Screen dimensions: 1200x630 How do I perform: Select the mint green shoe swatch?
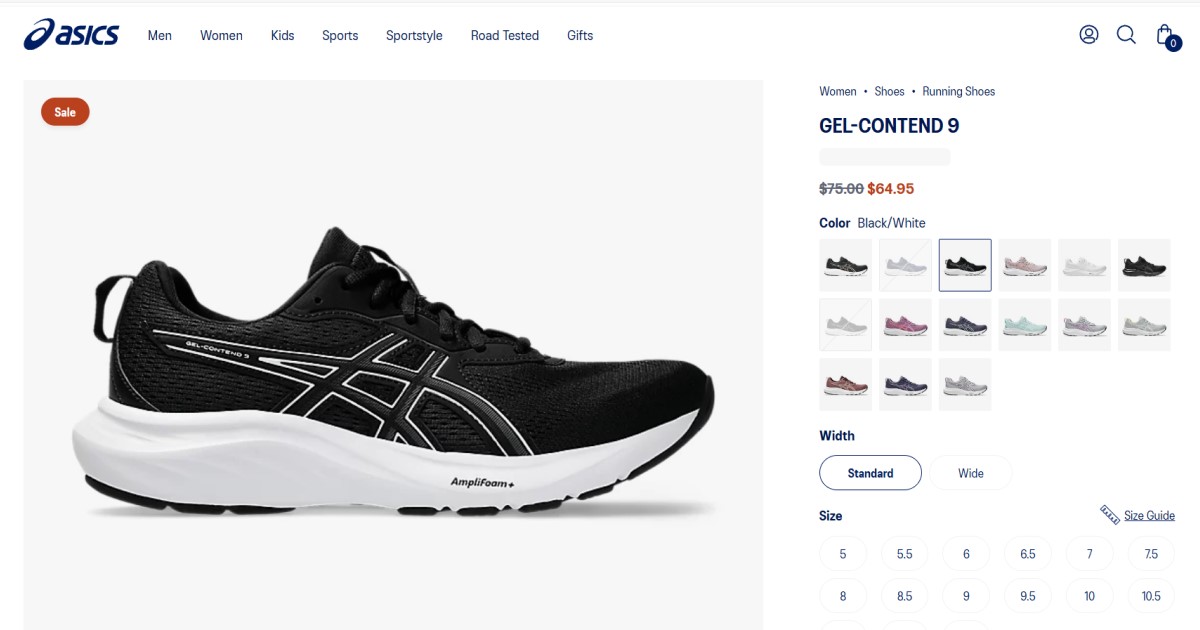click(1025, 325)
